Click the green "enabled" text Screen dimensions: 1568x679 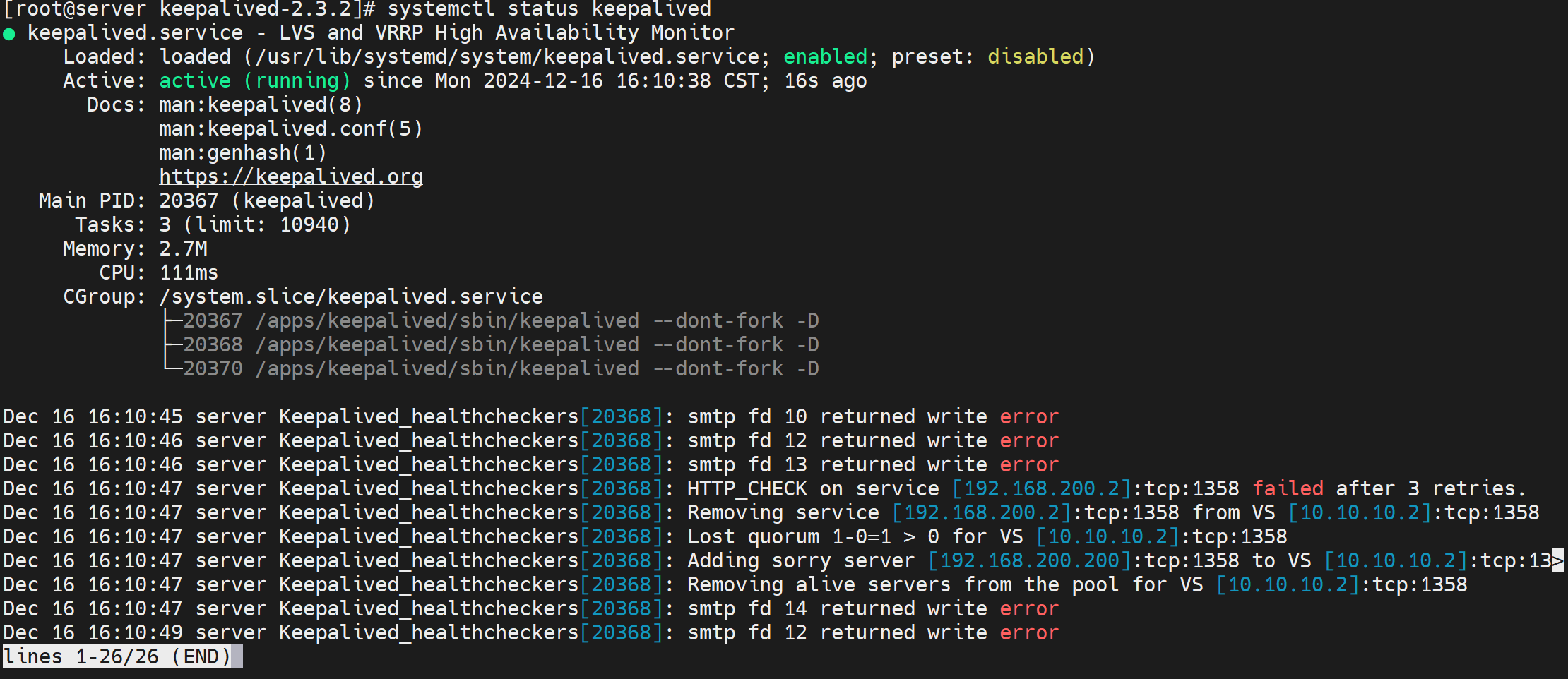825,56
